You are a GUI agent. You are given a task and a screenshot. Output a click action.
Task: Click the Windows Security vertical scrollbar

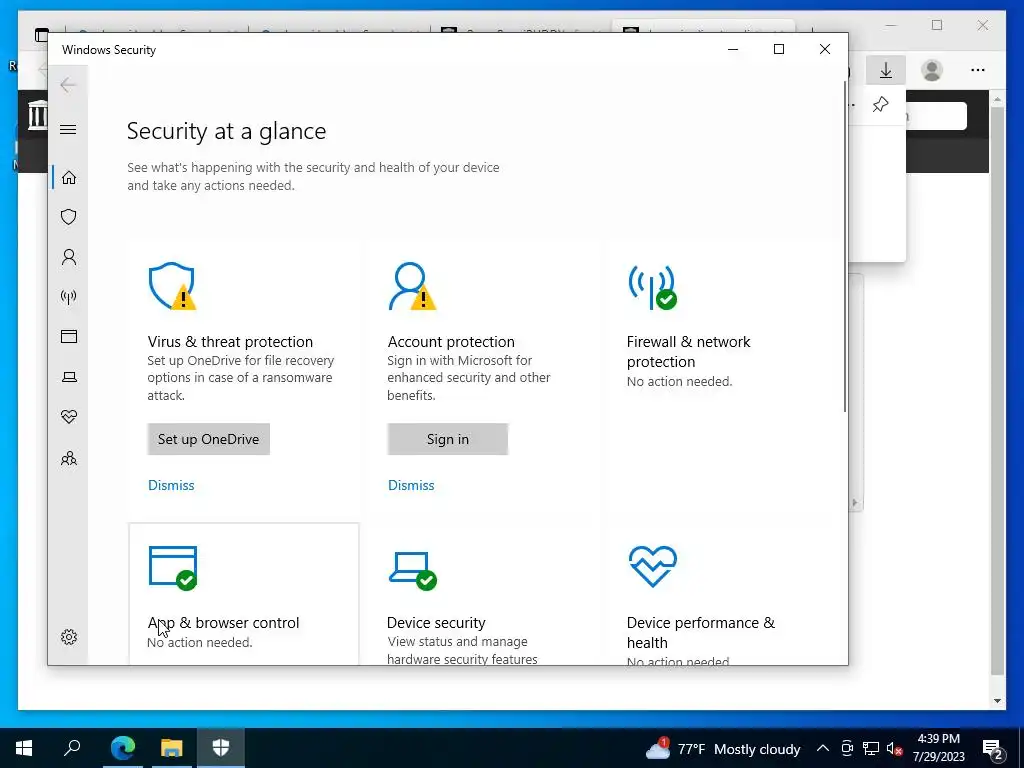click(844, 246)
